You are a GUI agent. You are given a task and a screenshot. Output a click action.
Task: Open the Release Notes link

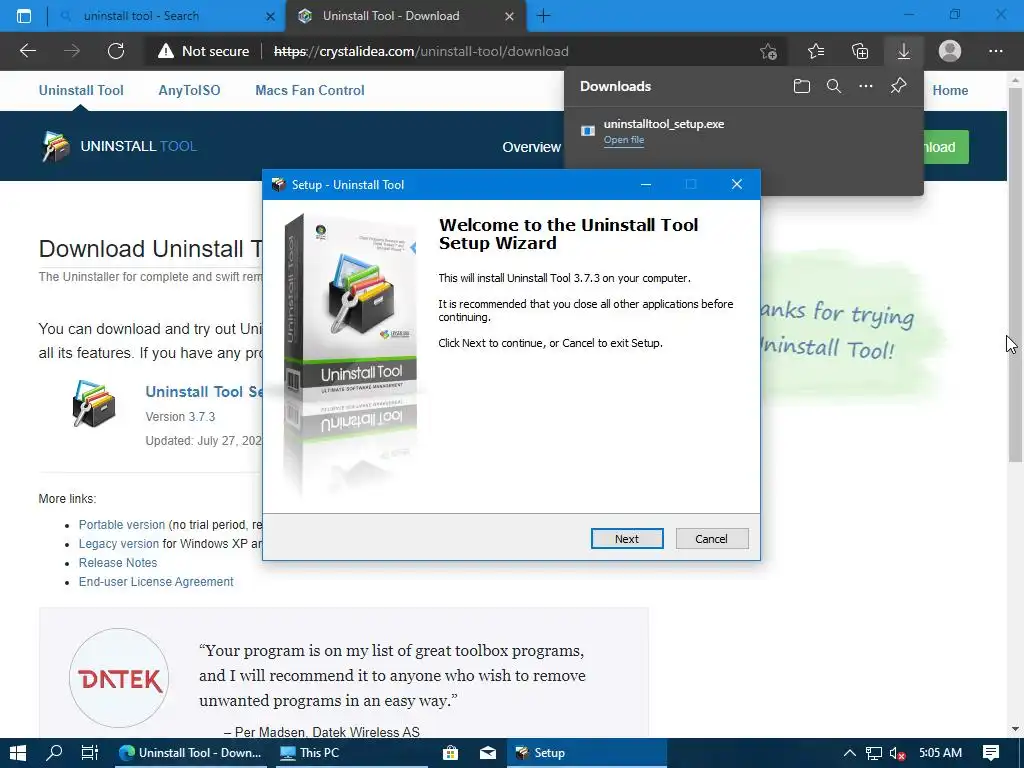[118, 562]
